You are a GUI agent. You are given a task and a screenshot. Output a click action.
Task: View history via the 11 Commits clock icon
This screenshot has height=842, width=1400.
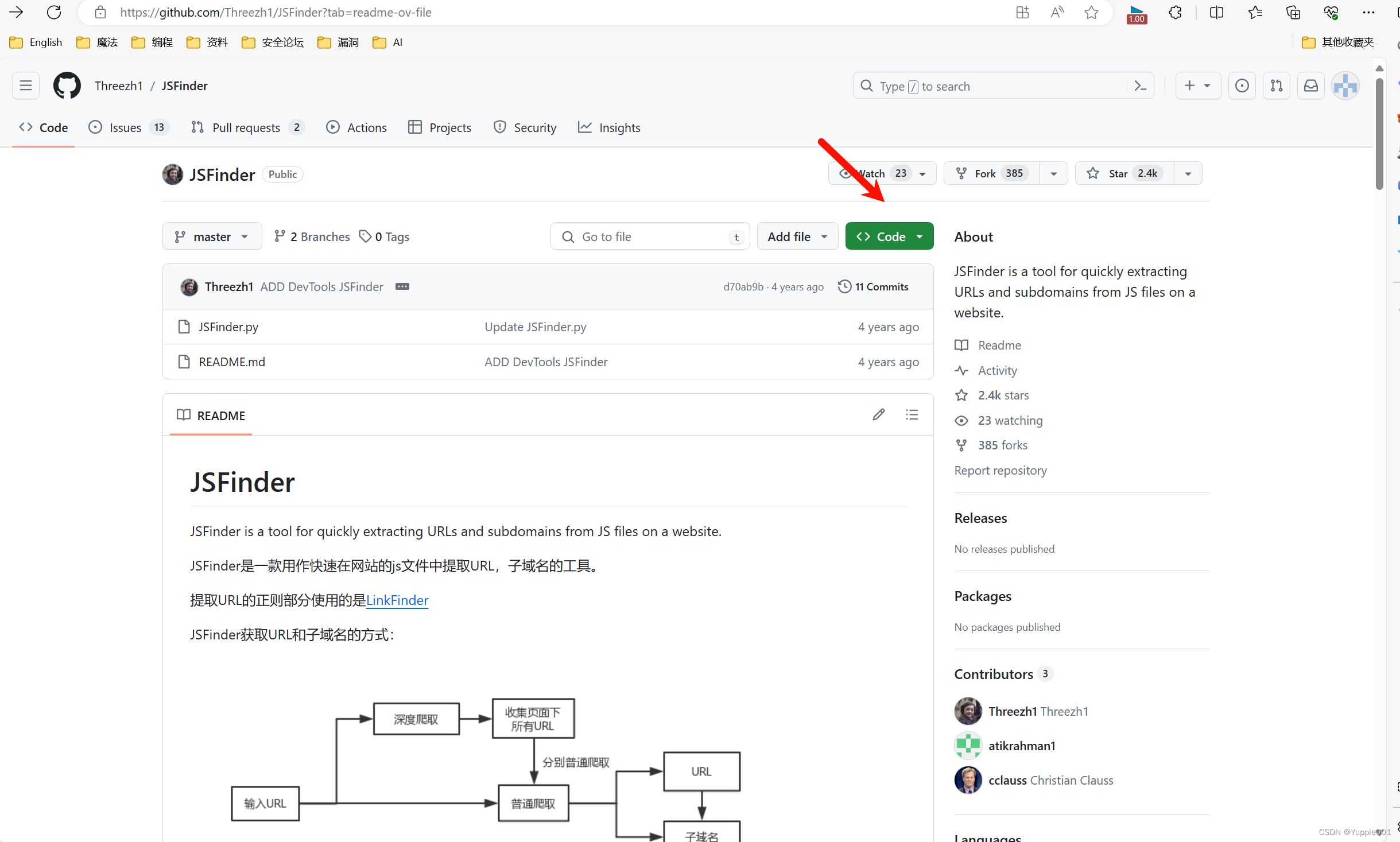[873, 286]
